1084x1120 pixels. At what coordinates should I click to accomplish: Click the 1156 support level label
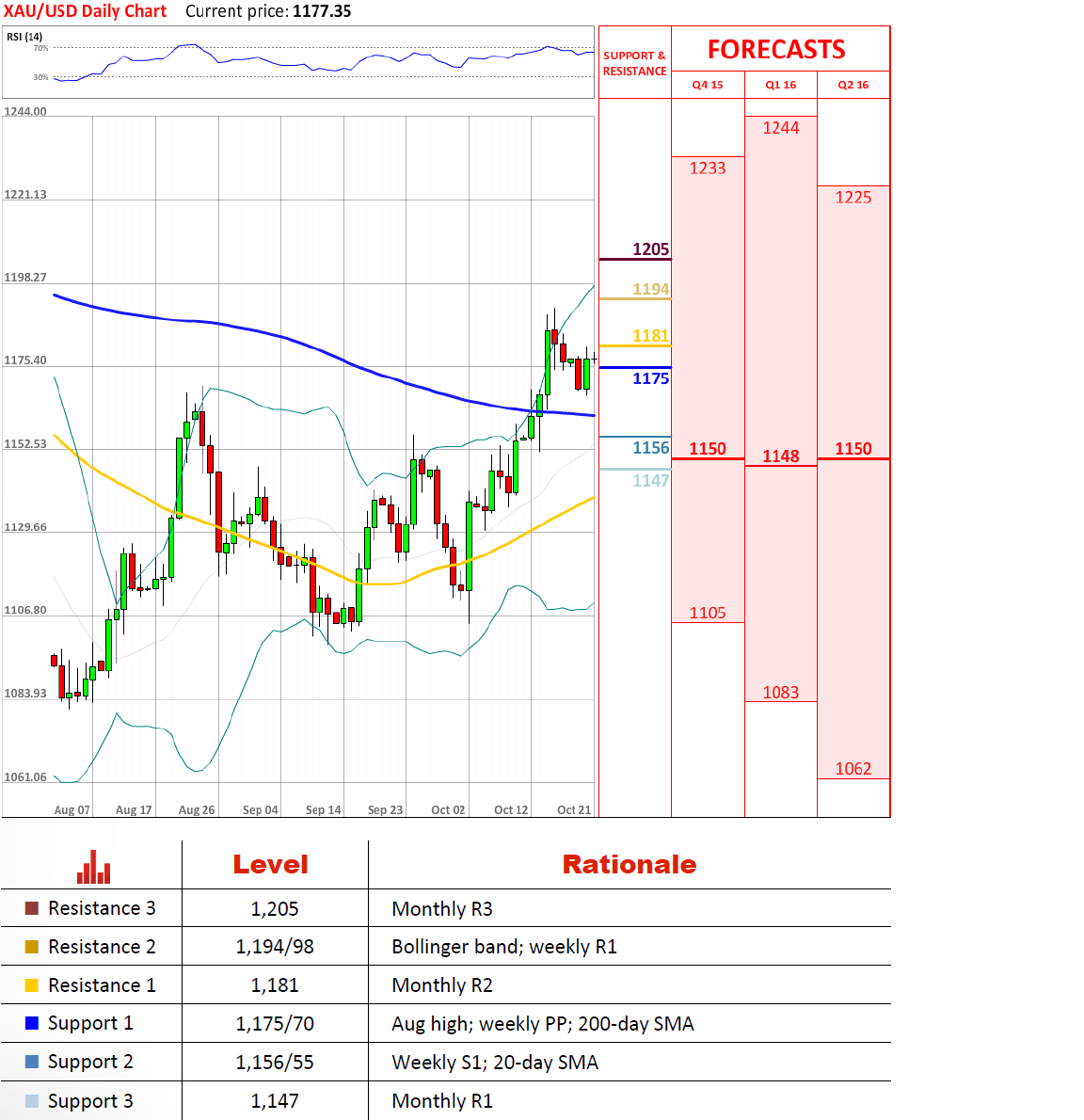(x=650, y=448)
